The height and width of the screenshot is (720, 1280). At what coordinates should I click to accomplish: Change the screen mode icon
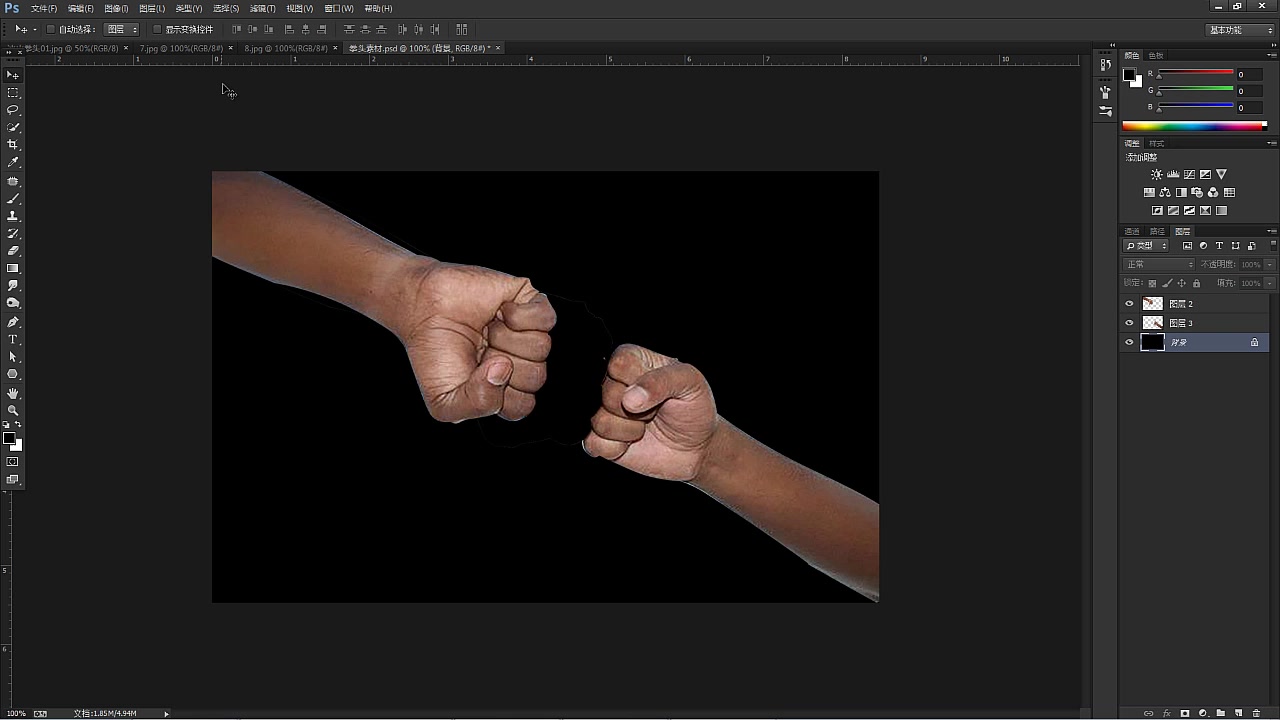pyautogui.click(x=13, y=480)
